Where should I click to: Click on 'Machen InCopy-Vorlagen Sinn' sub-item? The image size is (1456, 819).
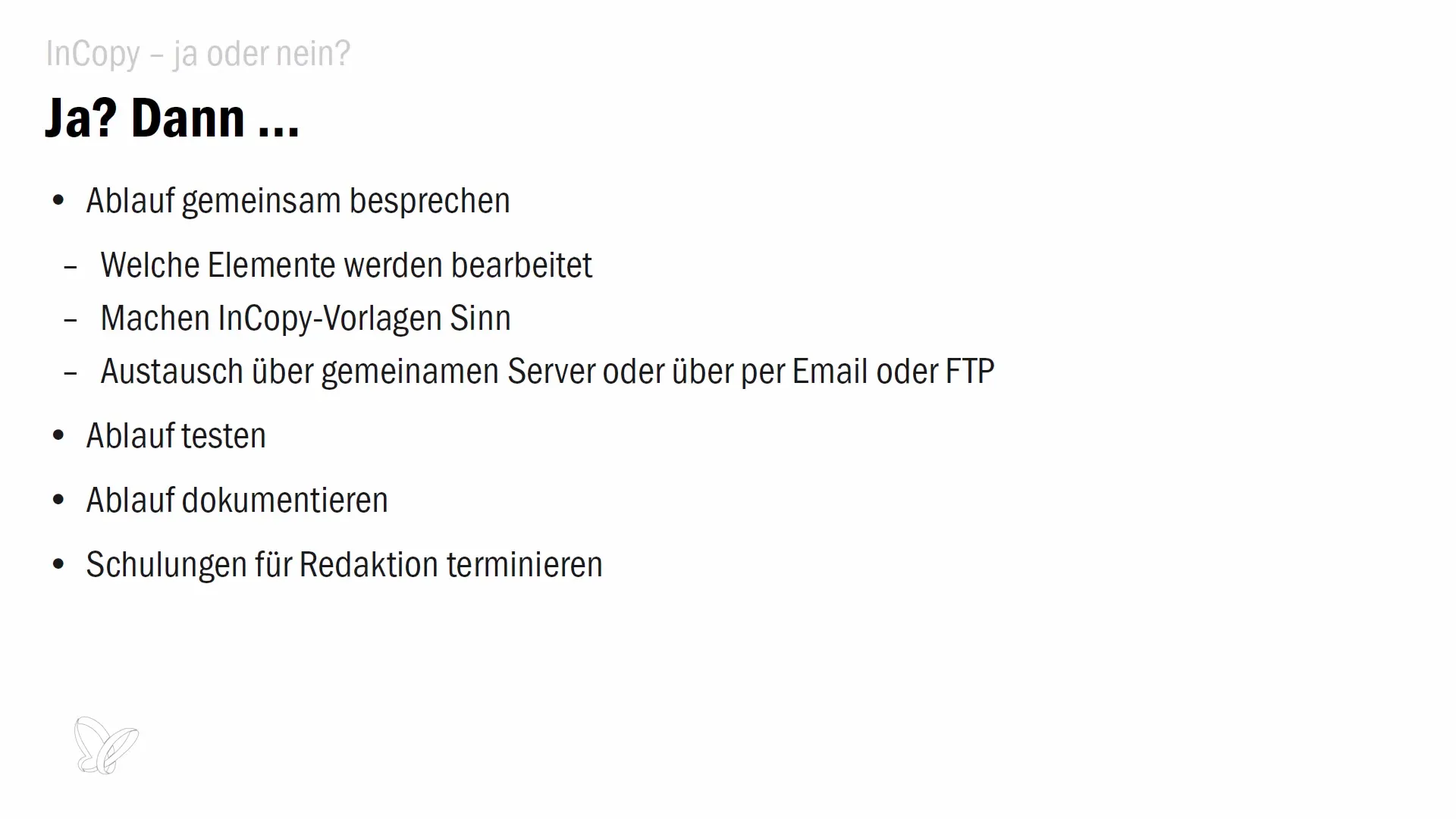305,317
